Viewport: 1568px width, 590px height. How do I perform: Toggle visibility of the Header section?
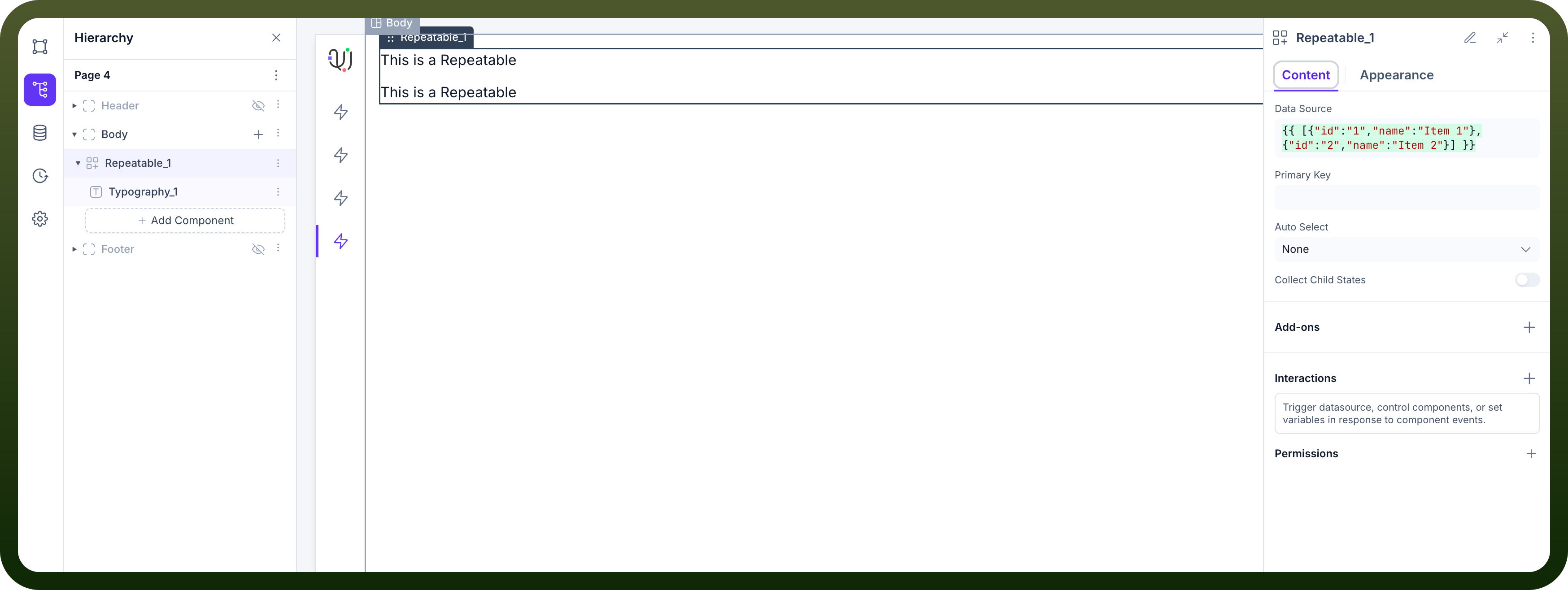pos(258,106)
